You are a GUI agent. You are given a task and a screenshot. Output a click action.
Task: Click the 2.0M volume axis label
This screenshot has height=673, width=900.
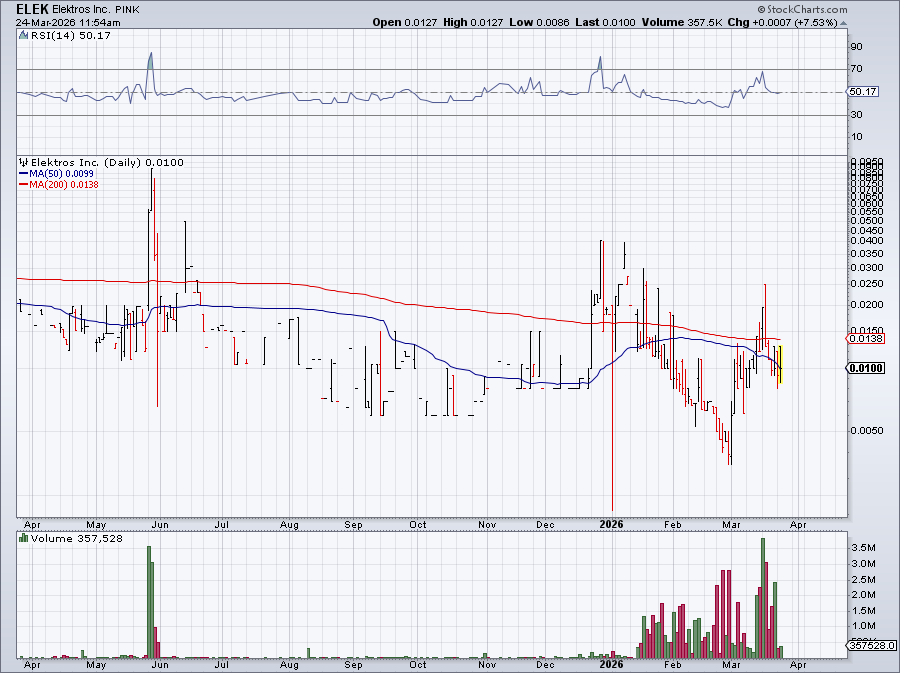(x=863, y=594)
